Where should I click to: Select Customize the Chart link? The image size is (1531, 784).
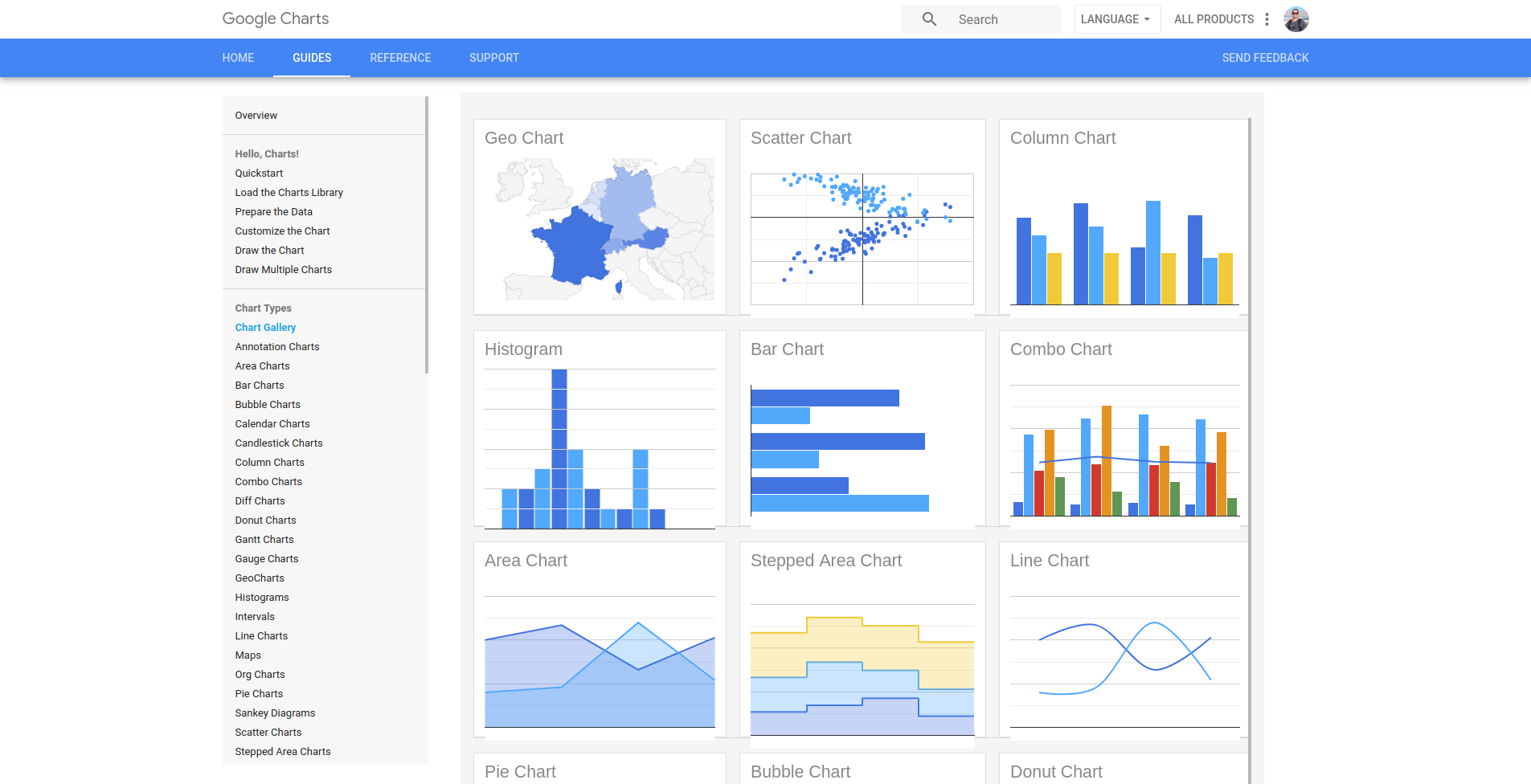282,231
